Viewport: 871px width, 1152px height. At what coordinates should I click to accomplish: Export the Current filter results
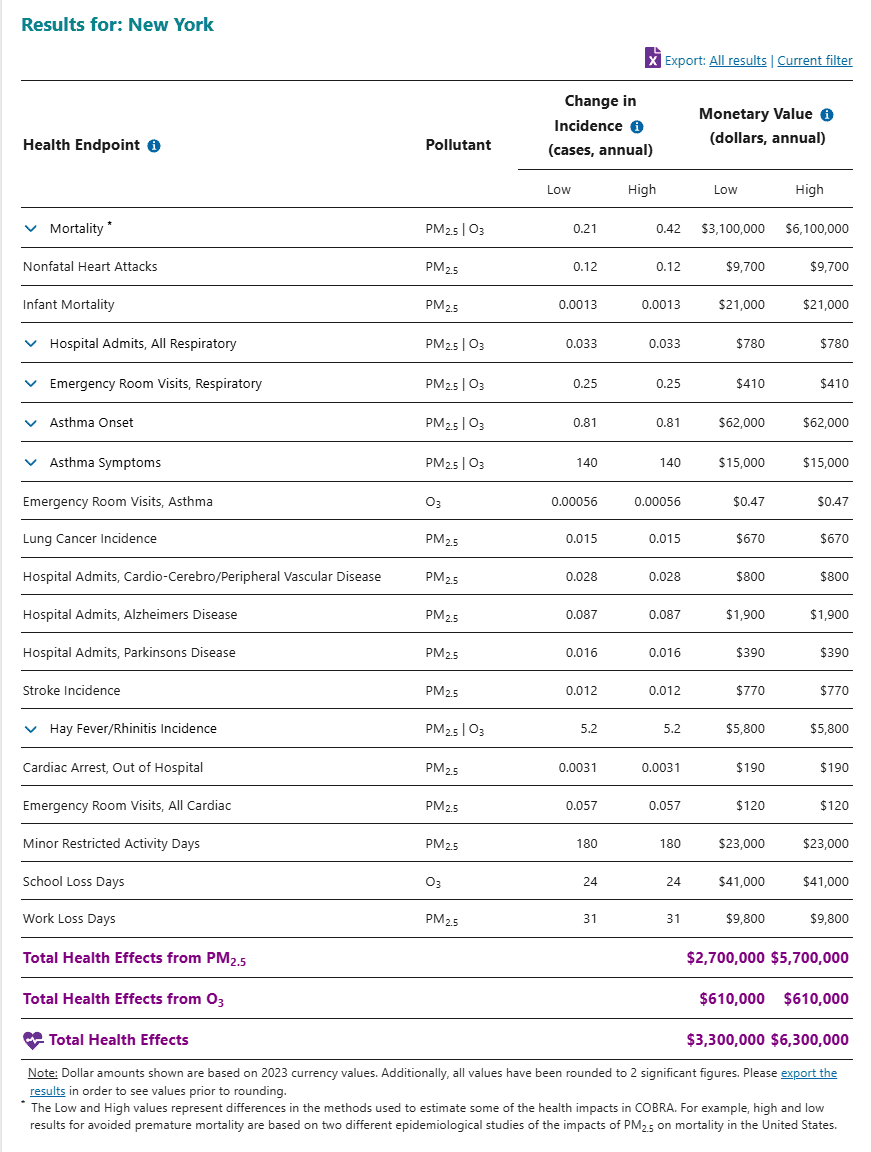pos(814,61)
